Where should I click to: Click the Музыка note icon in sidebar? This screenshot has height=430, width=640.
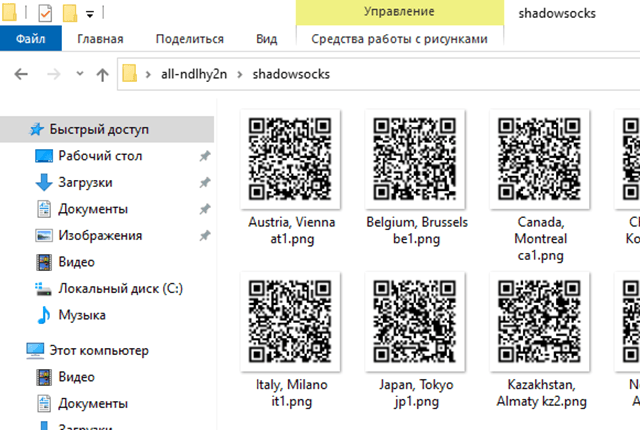click(x=43, y=315)
